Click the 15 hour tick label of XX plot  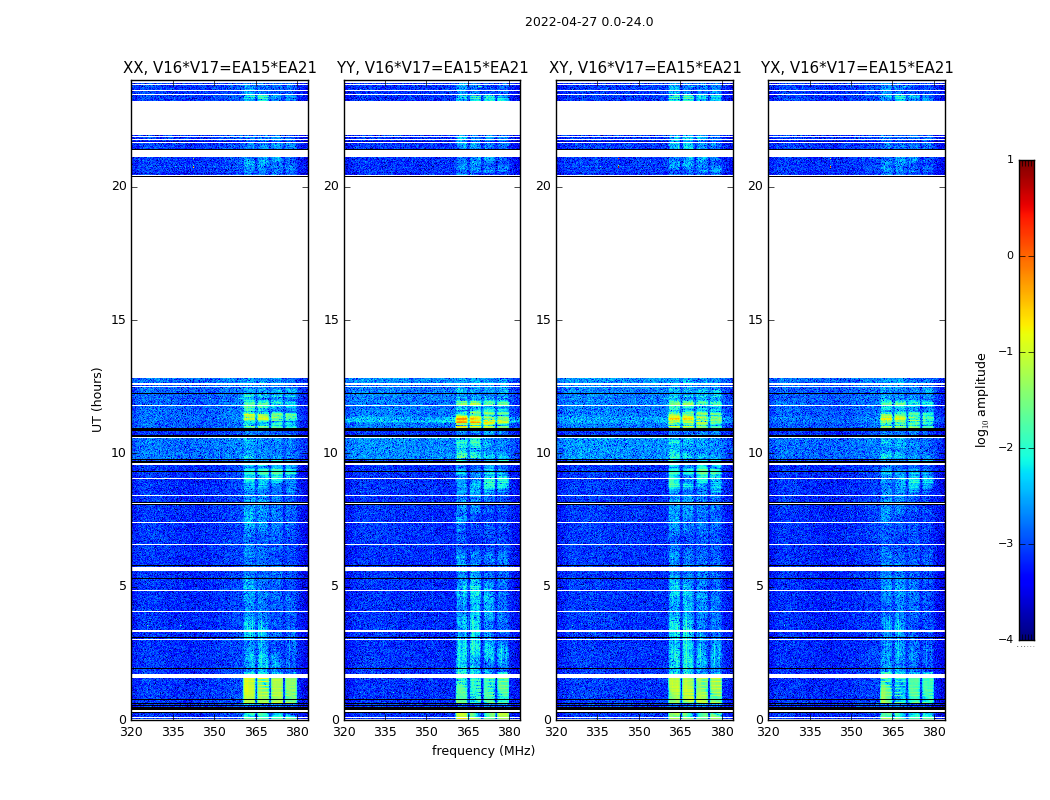pos(119,320)
